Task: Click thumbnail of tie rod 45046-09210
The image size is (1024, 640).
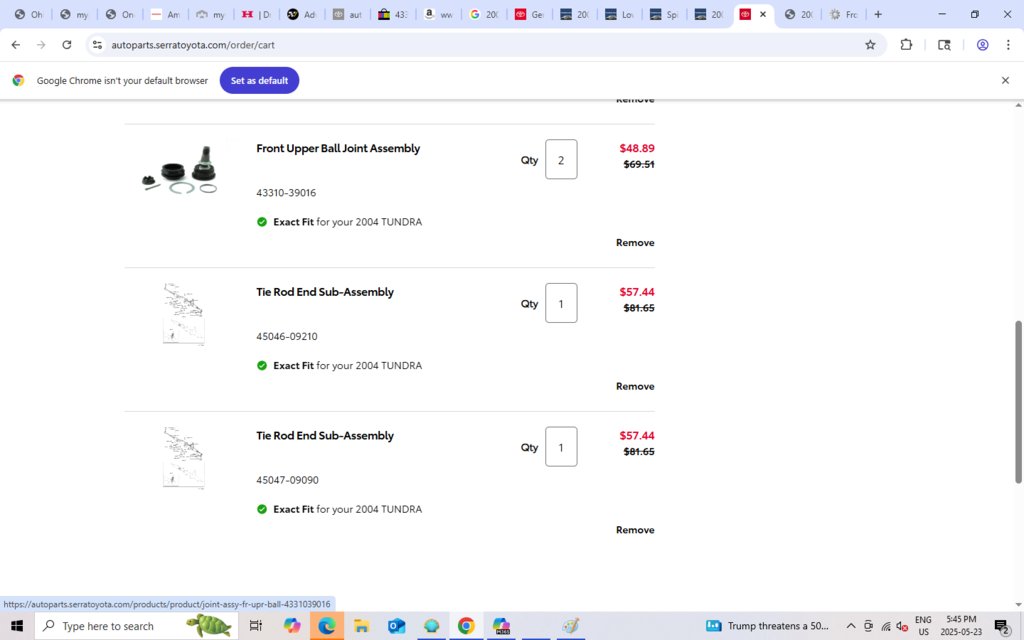Action: [184, 314]
